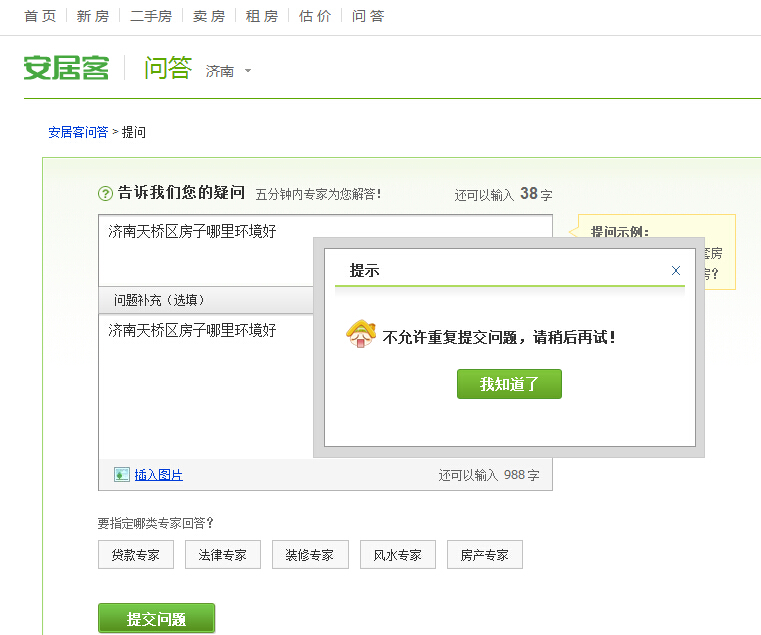
Task: Open the 首页 navigation item
Action: tap(40, 17)
